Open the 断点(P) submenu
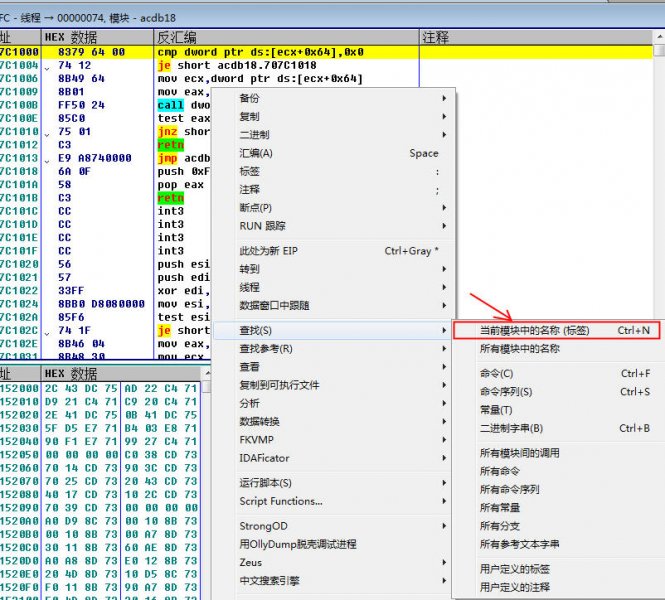This screenshot has width=665, height=600. point(333,207)
